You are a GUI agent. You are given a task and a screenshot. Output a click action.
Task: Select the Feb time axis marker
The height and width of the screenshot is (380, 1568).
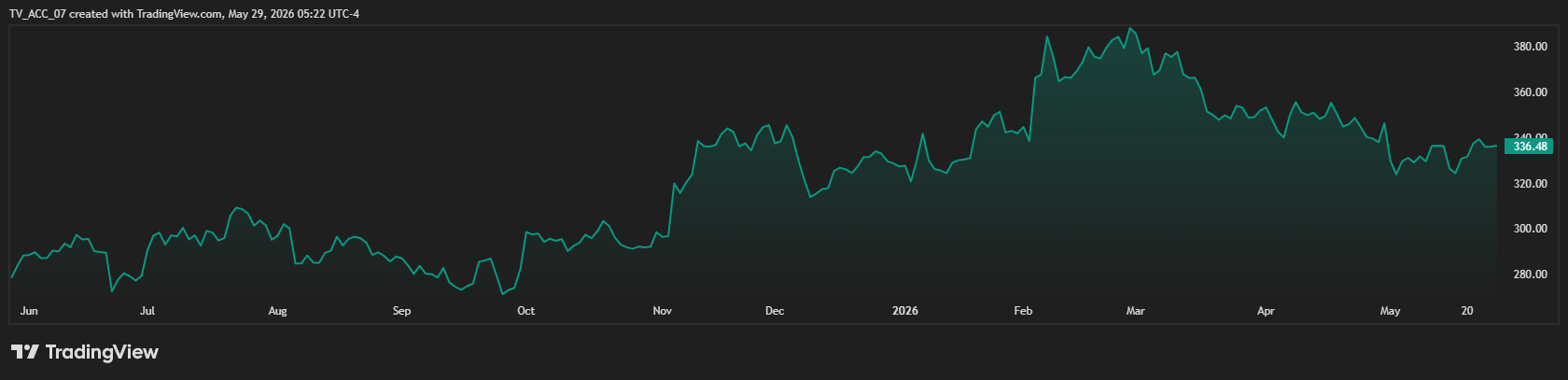click(1023, 311)
